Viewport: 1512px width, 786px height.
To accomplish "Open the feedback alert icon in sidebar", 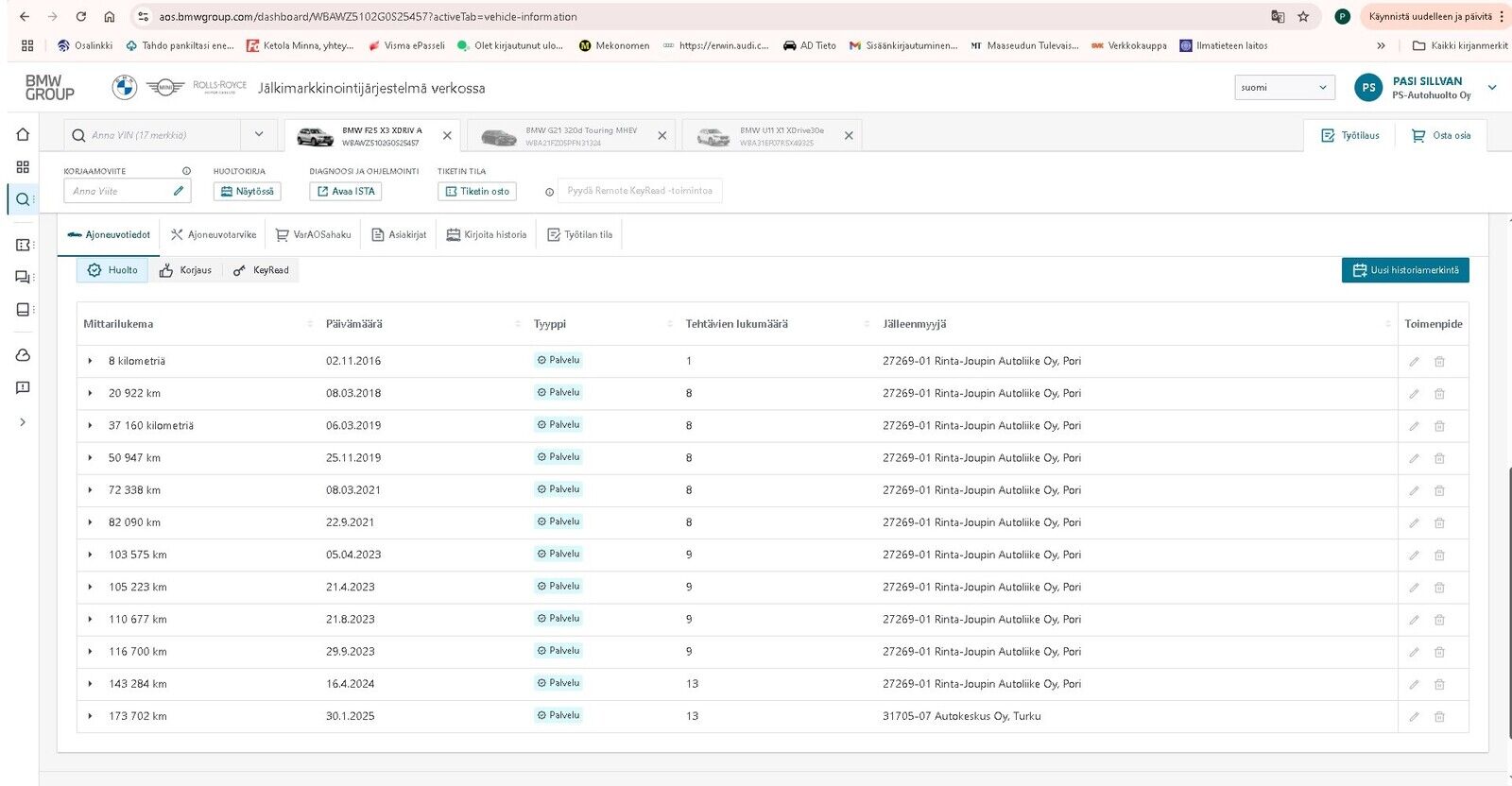I will tap(23, 387).
